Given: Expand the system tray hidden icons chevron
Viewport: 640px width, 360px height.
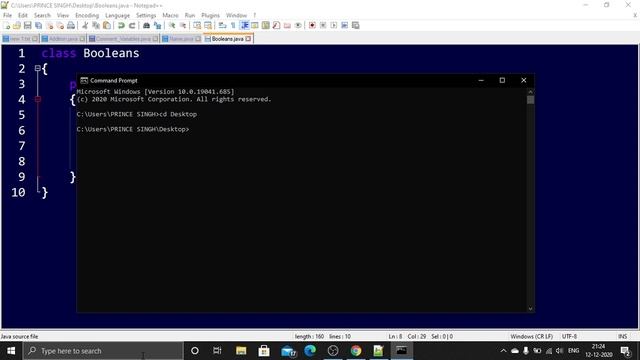Looking at the screenshot, I should point(503,351).
